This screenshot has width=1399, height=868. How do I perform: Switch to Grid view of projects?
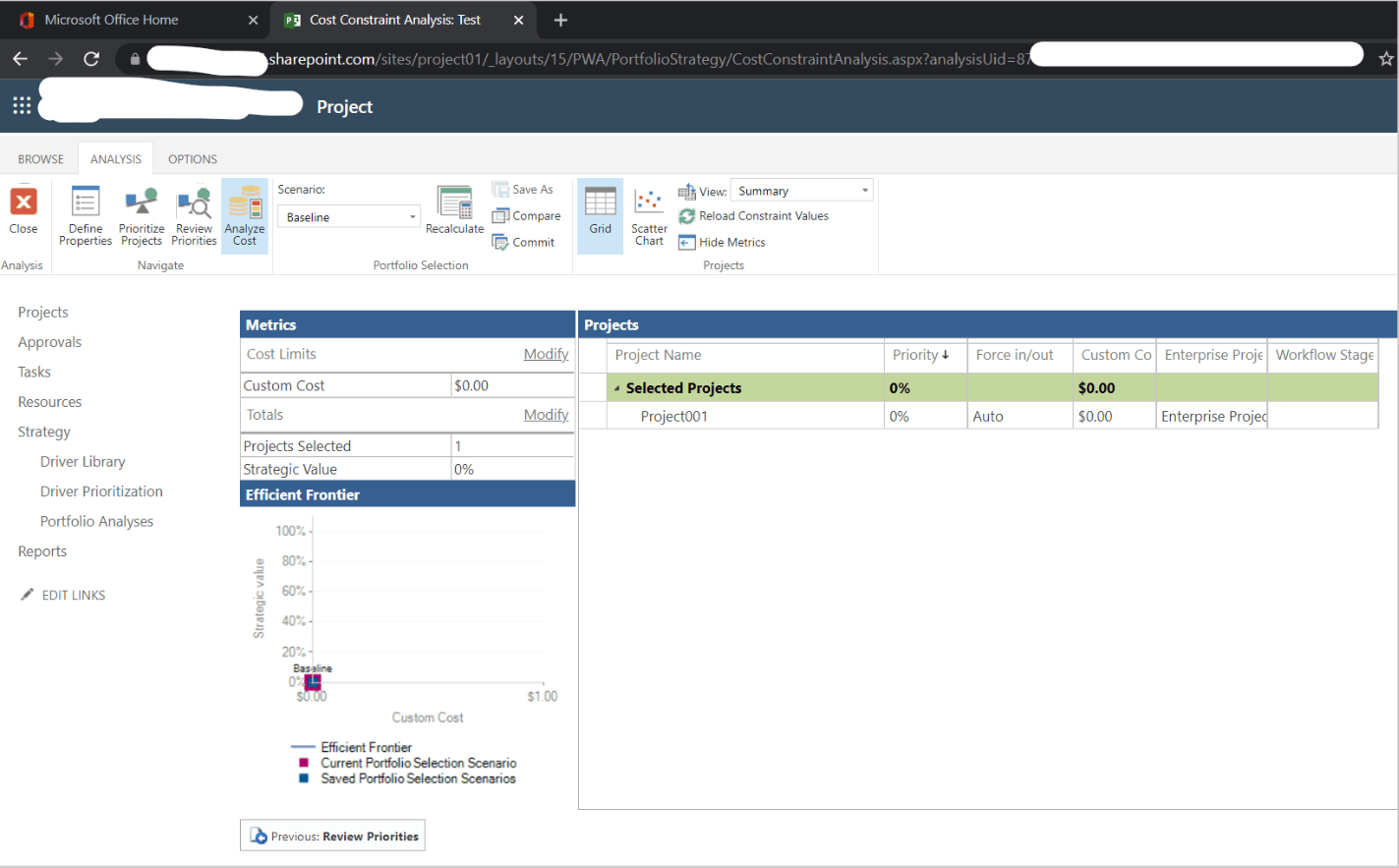pyautogui.click(x=601, y=215)
